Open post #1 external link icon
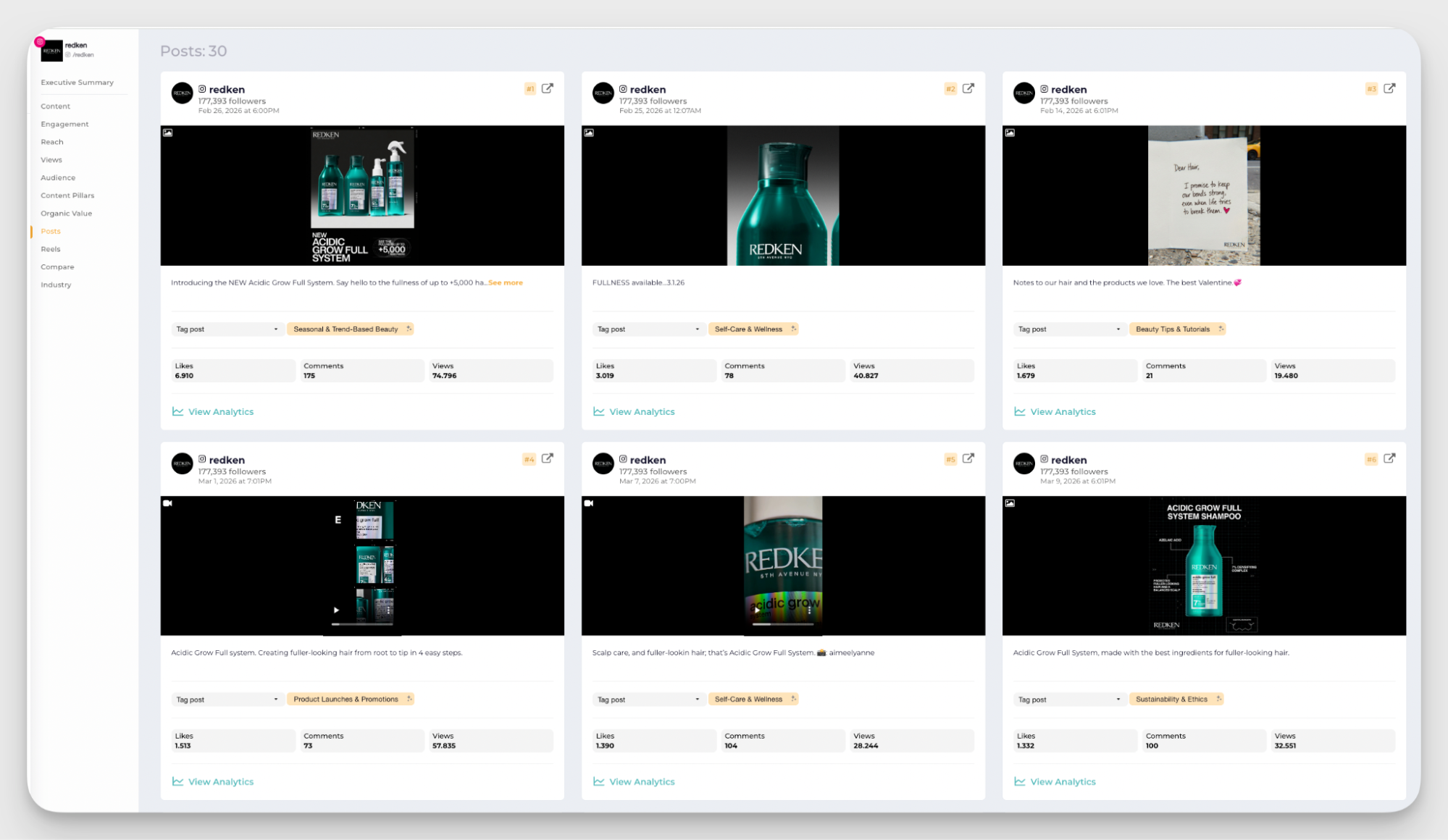The height and width of the screenshot is (840, 1448). tap(548, 88)
